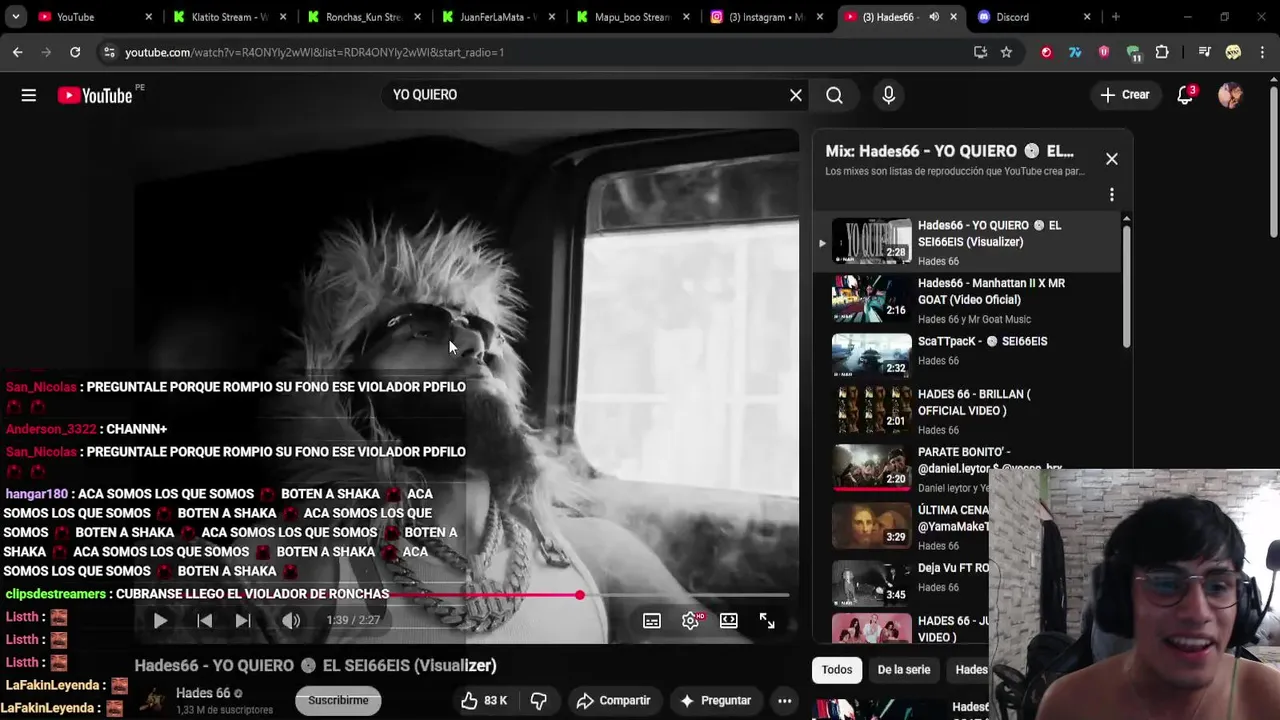The height and width of the screenshot is (720, 1280).
Task: Run the search with the magnifier icon
Action: click(x=834, y=95)
